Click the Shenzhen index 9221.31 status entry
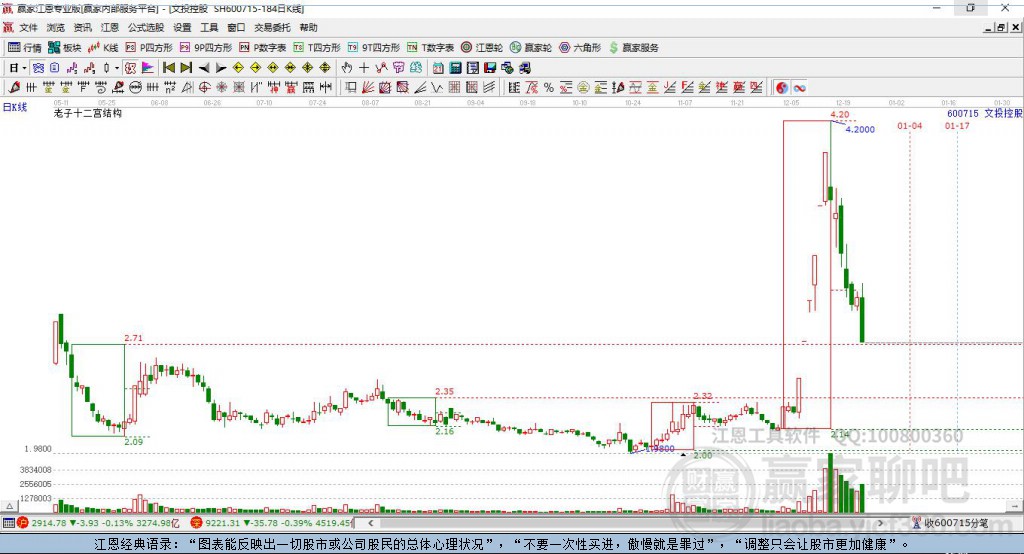 (x=272, y=523)
